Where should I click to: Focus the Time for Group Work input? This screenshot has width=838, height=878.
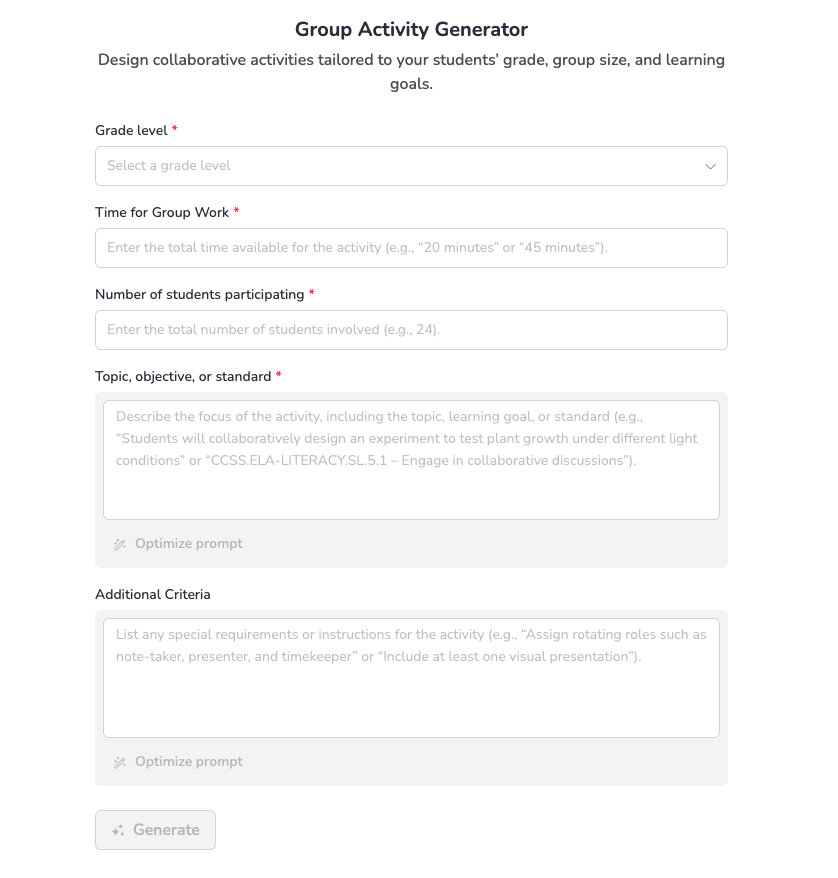411,248
